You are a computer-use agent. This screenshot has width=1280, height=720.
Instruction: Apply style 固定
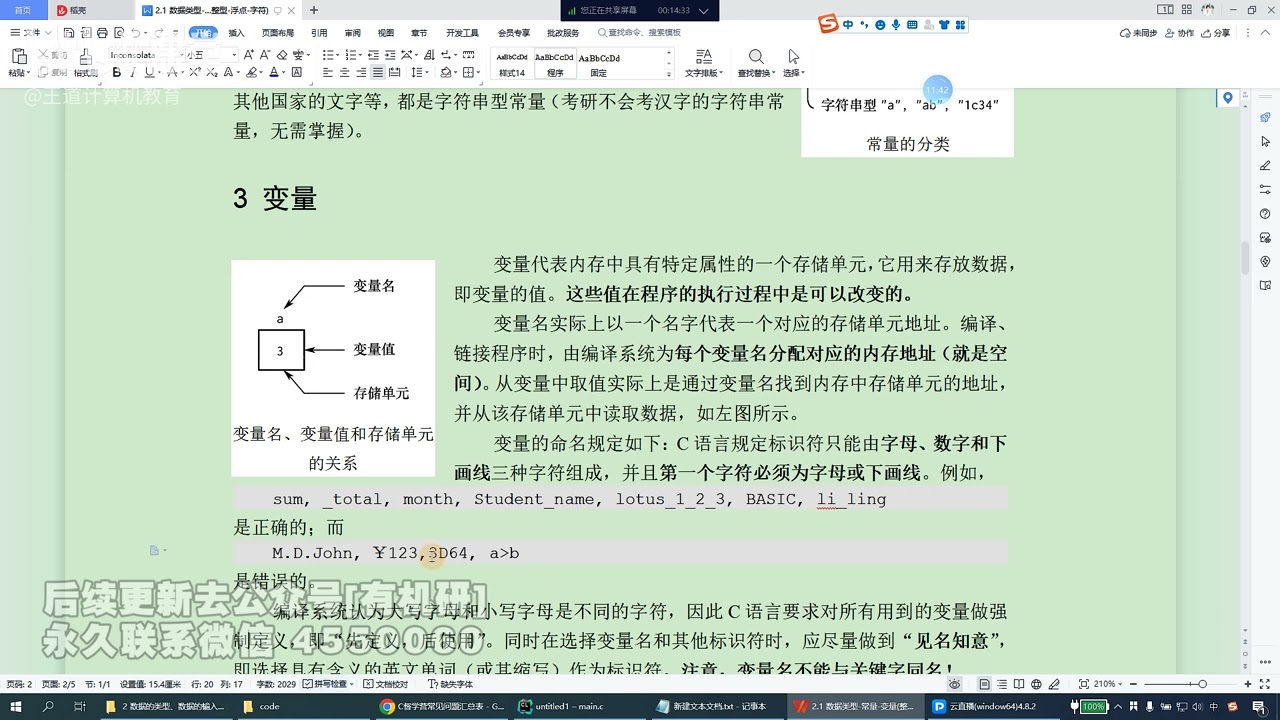(x=598, y=64)
